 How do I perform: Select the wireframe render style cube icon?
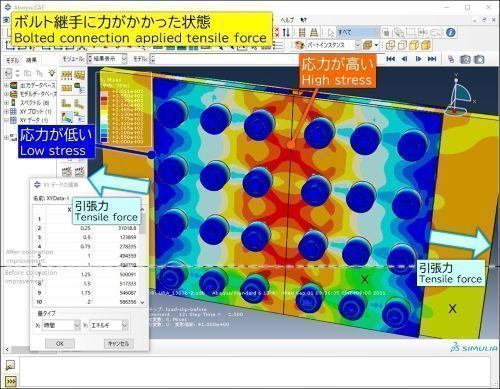[x=390, y=45]
